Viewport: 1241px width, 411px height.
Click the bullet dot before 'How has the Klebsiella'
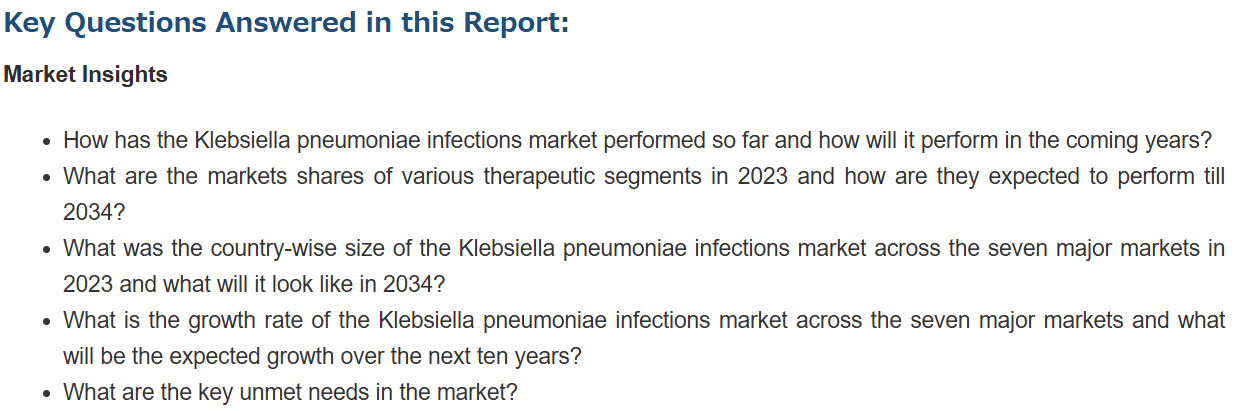click(48, 142)
